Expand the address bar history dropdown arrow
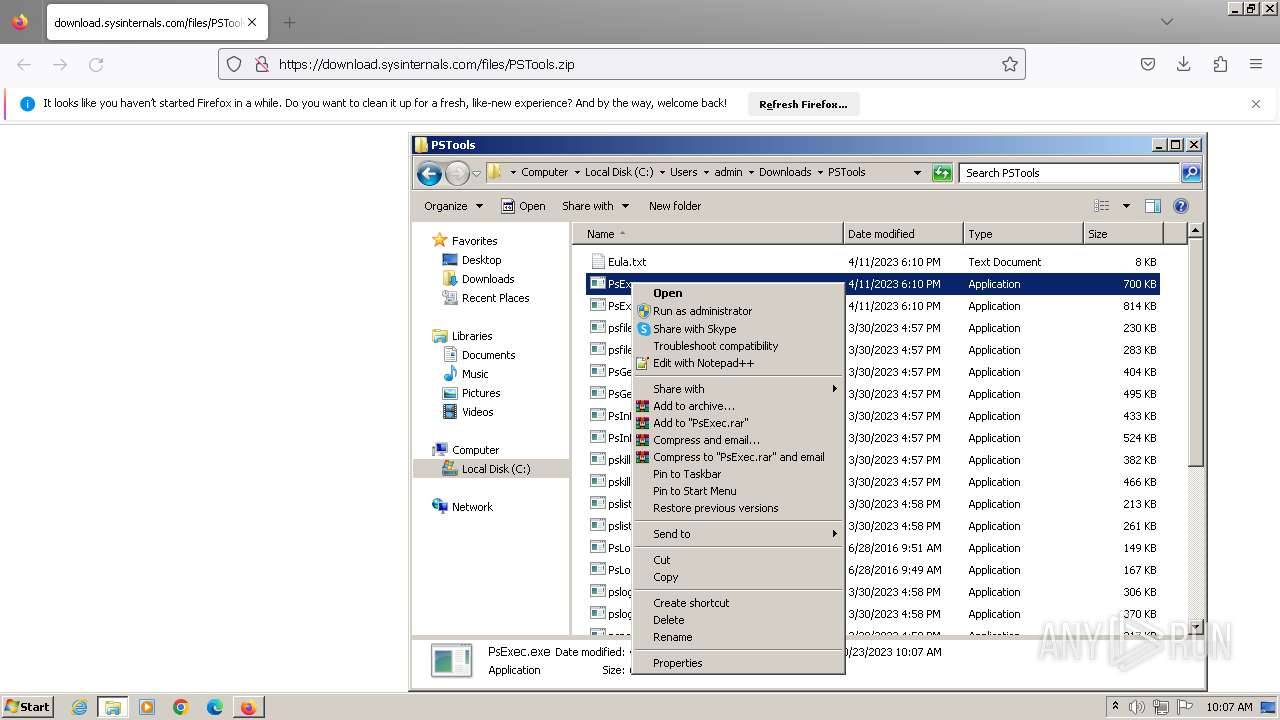 click(x=917, y=173)
